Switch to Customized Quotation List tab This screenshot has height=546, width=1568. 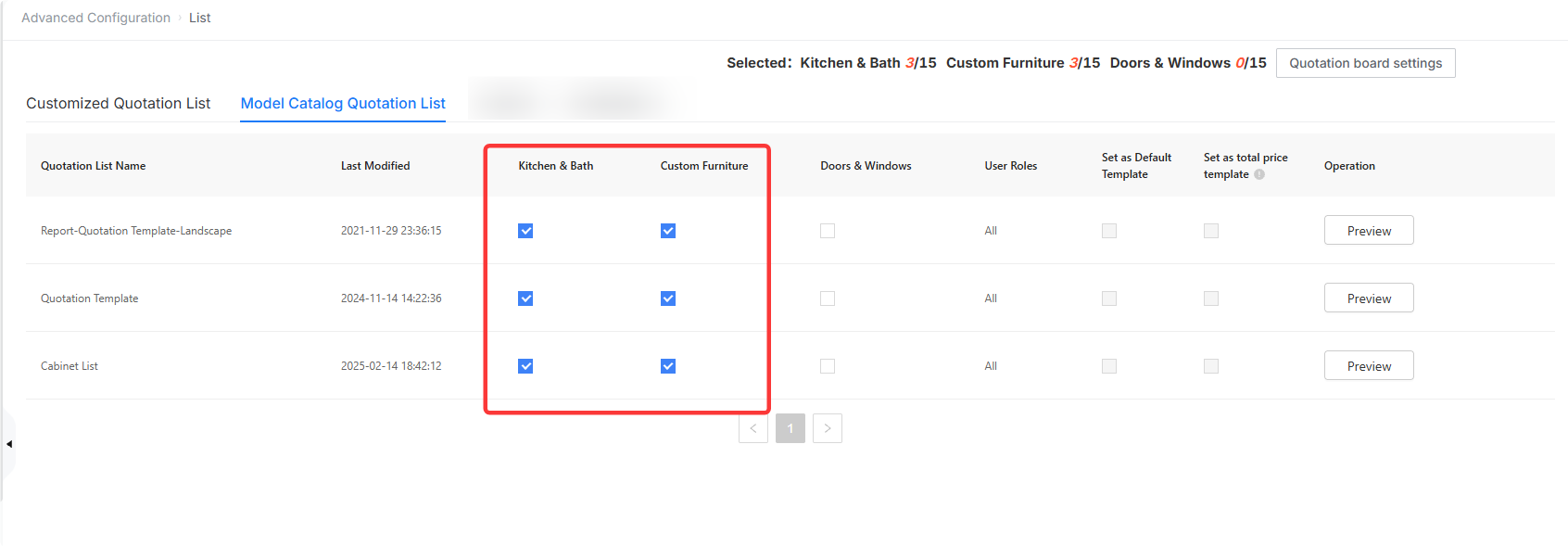click(x=119, y=103)
